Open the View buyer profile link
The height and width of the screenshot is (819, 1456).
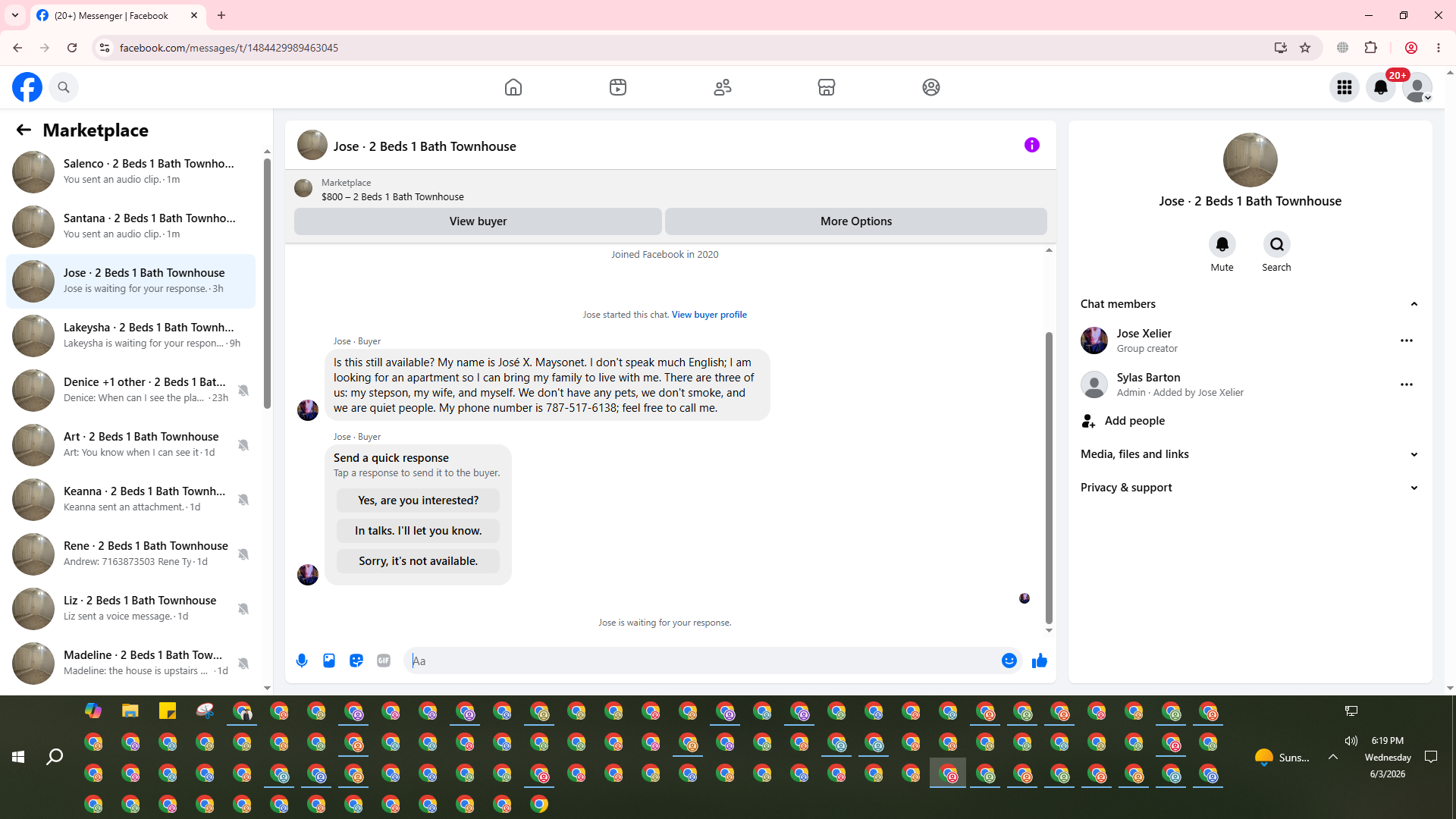(x=709, y=315)
